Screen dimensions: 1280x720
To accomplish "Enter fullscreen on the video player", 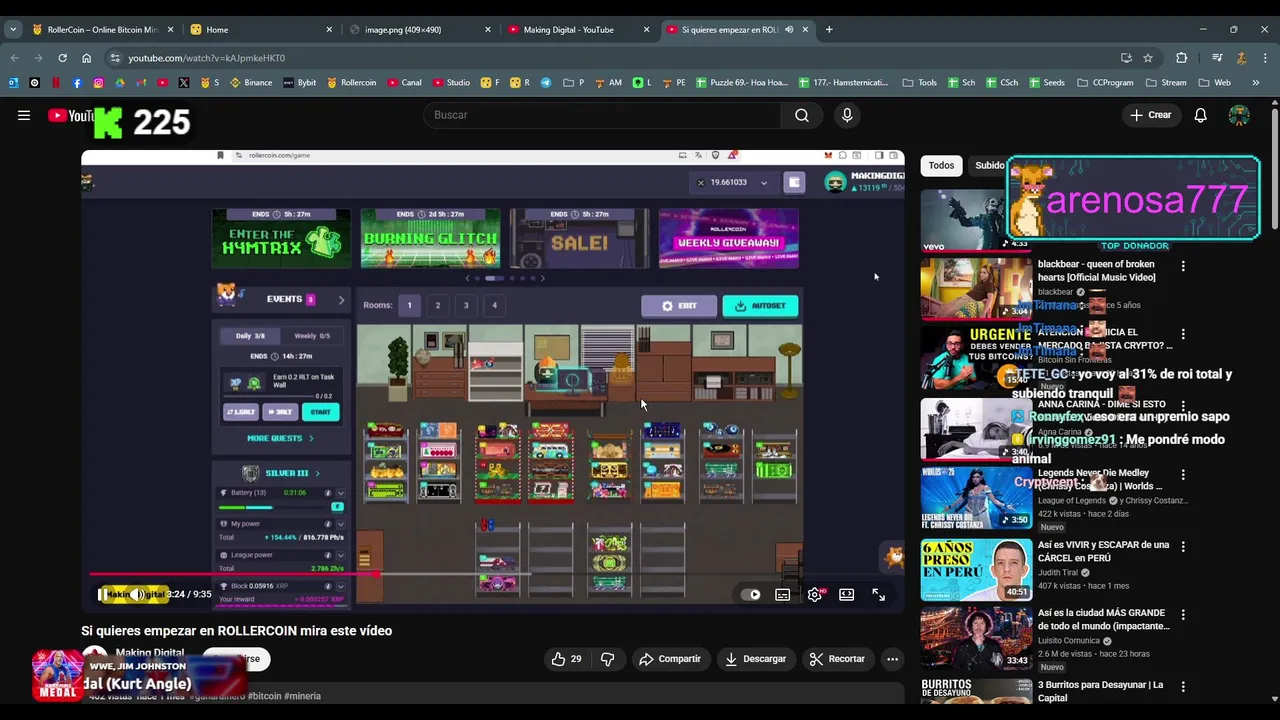I will click(878, 594).
